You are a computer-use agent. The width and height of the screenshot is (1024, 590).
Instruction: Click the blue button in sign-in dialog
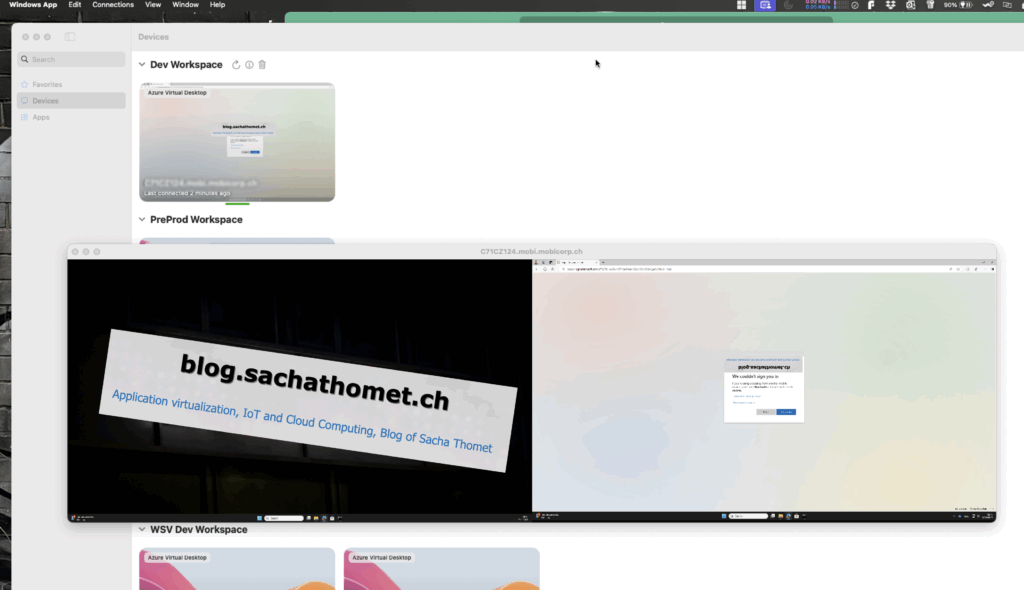click(x=786, y=412)
